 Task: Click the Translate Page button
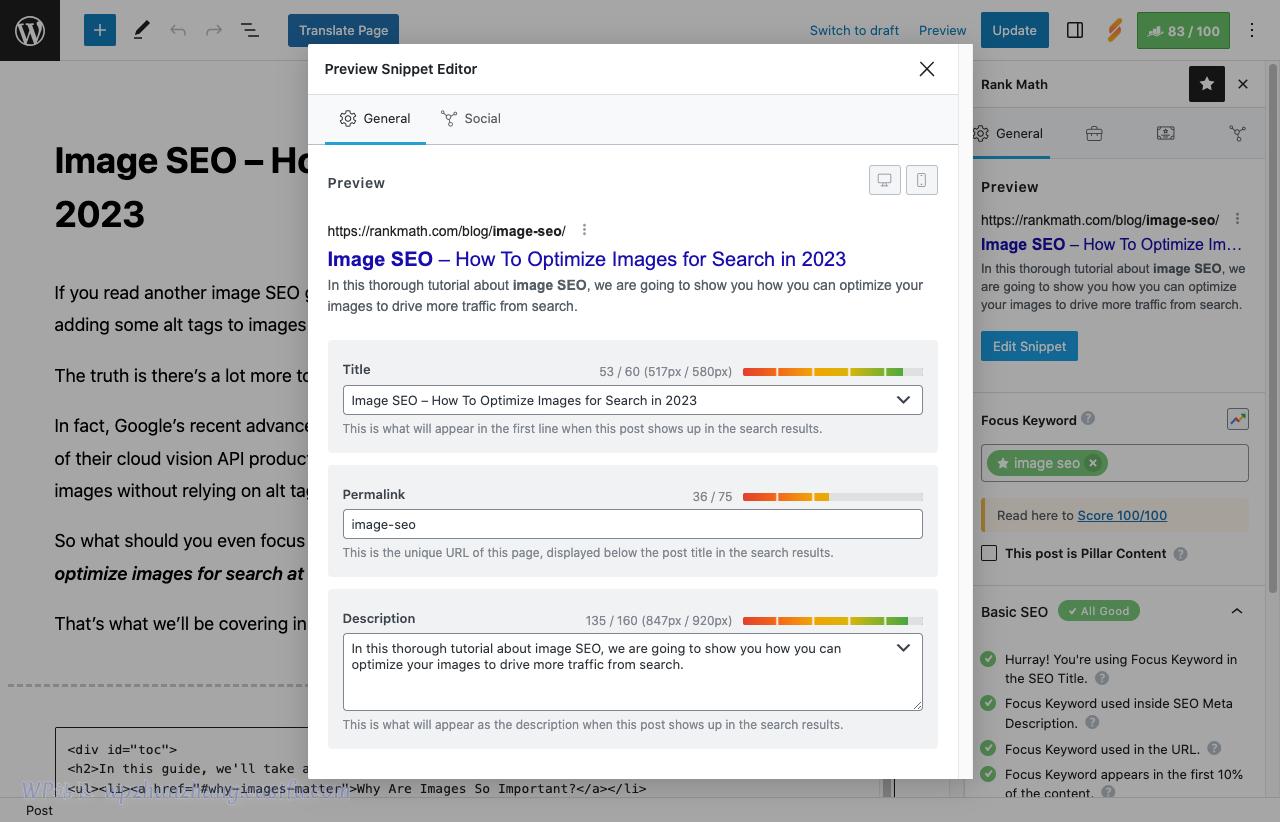(343, 30)
